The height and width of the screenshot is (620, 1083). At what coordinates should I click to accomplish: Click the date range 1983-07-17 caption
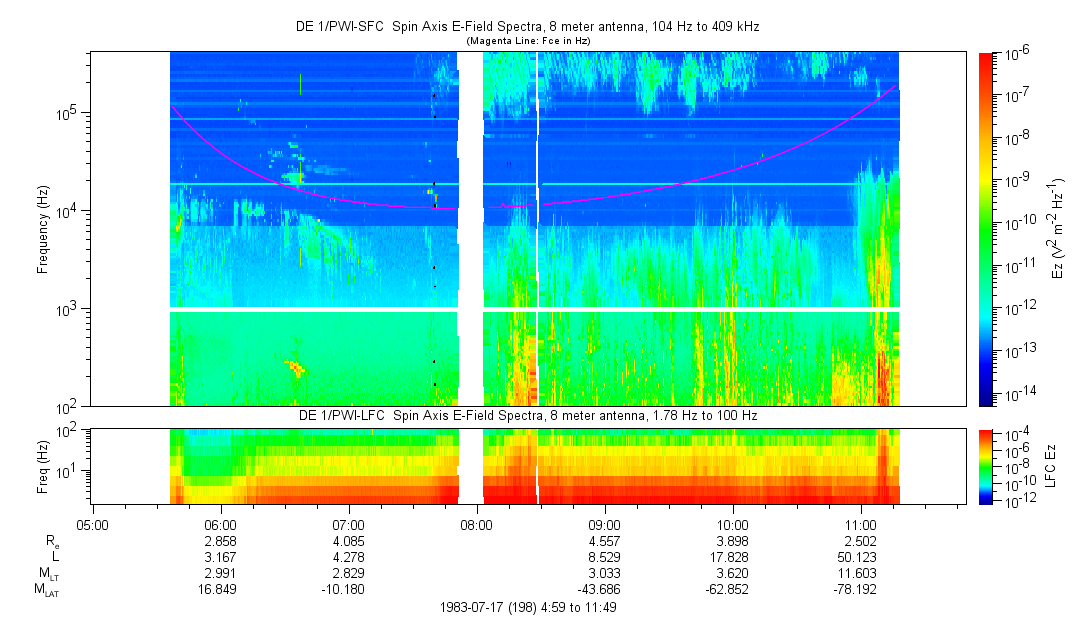(528, 608)
